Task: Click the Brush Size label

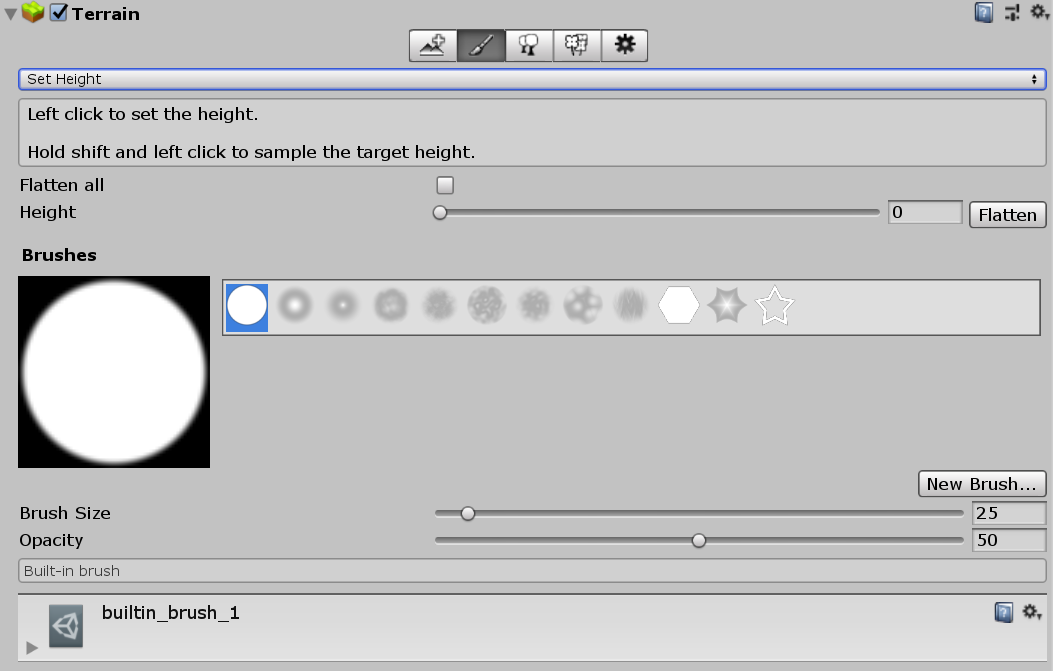Action: click(65, 513)
